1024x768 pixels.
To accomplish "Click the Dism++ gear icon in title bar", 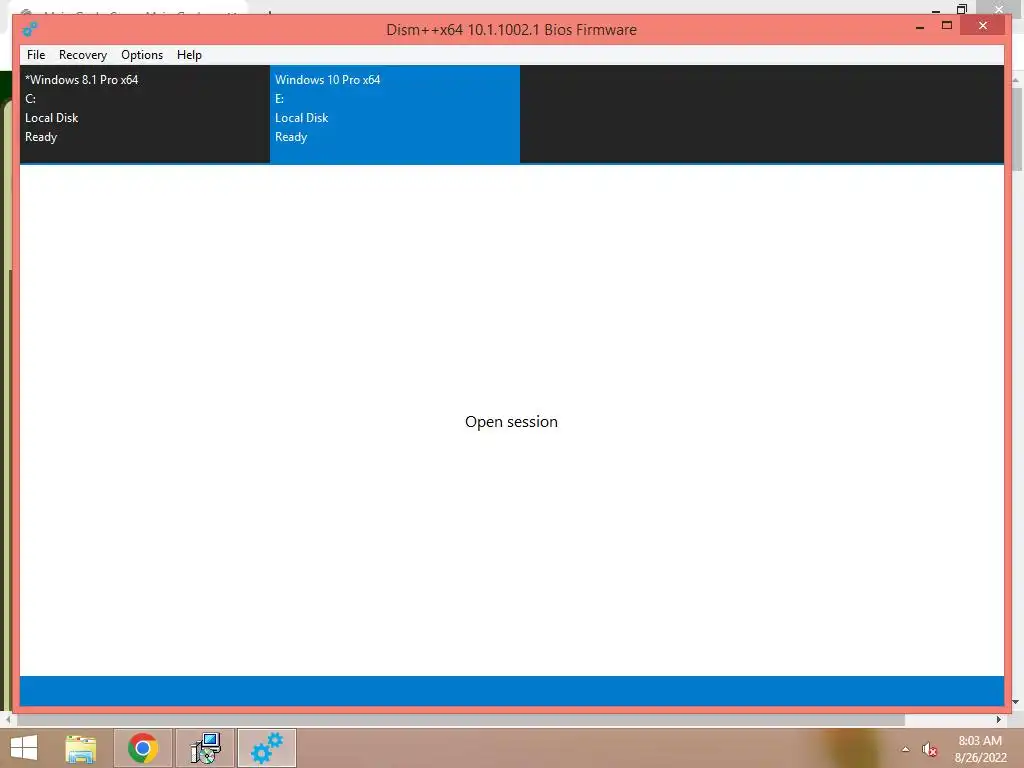I will point(29,29).
